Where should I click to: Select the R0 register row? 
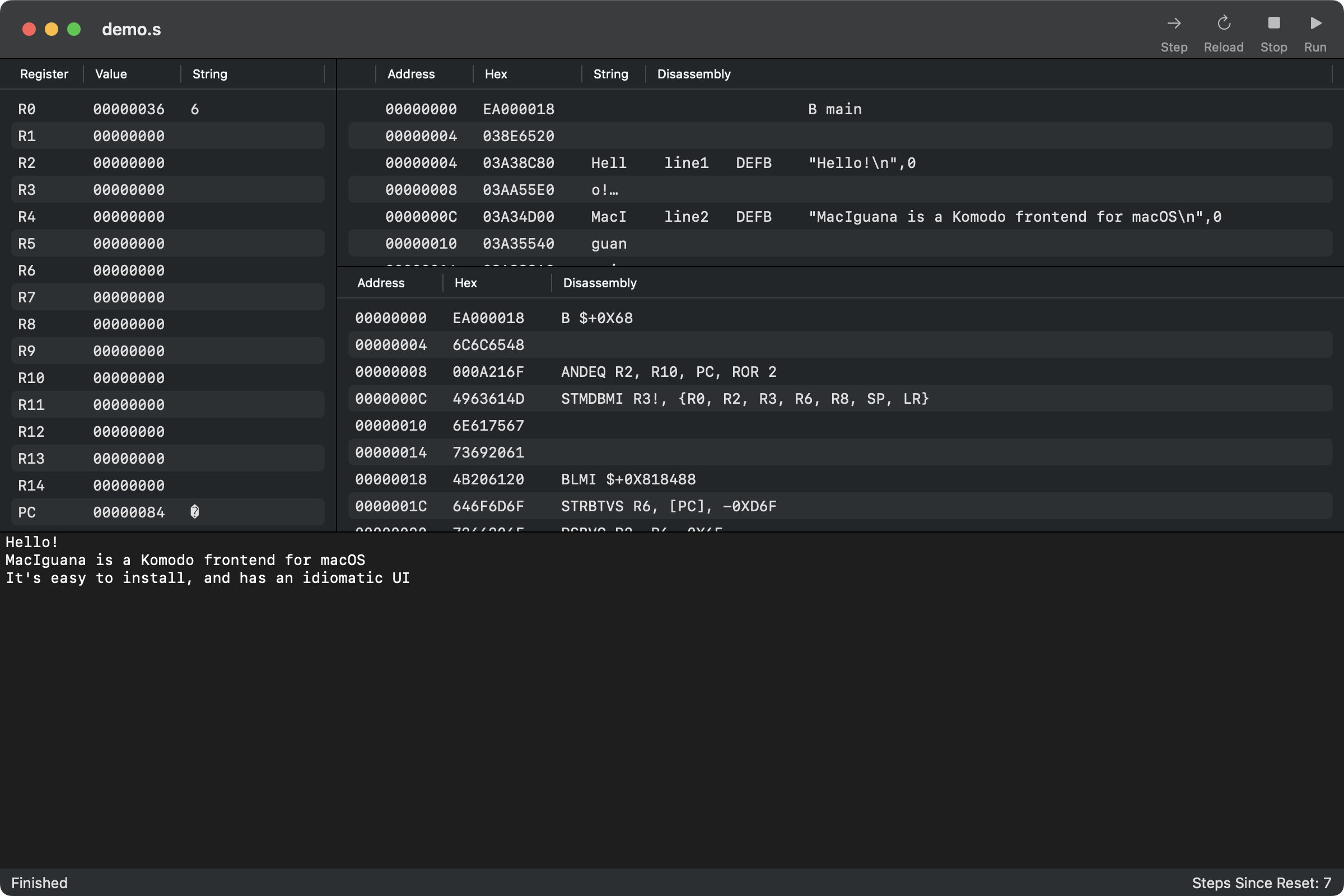(x=167, y=109)
